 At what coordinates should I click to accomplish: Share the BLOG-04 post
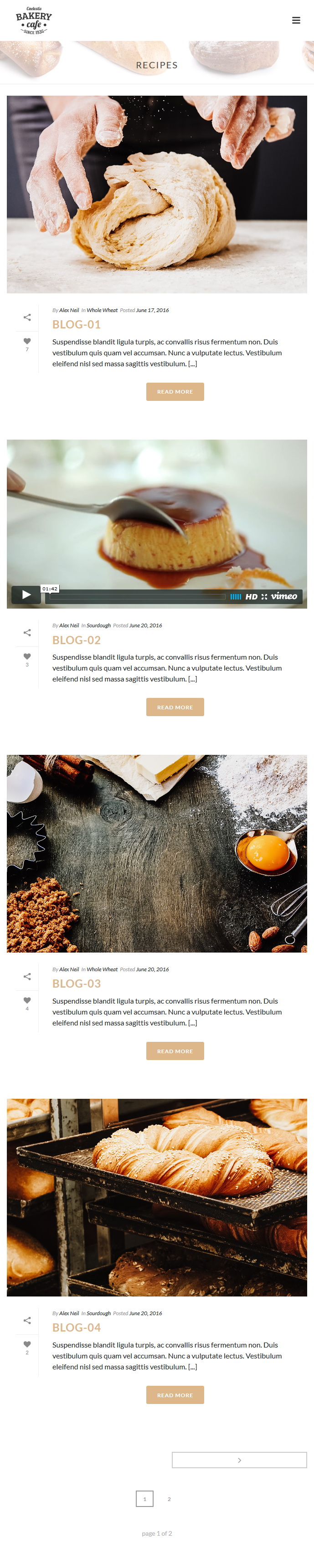coord(27,1320)
